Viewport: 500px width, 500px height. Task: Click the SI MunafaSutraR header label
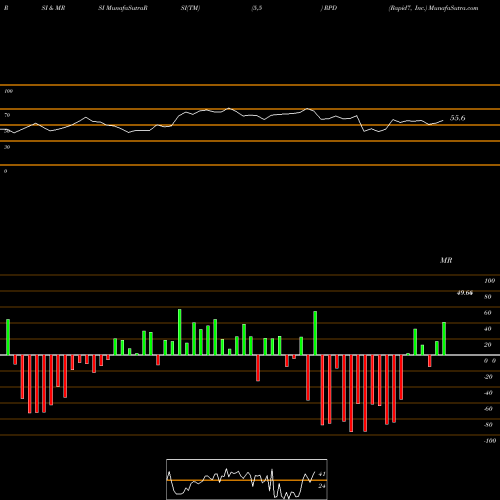coord(123,8)
